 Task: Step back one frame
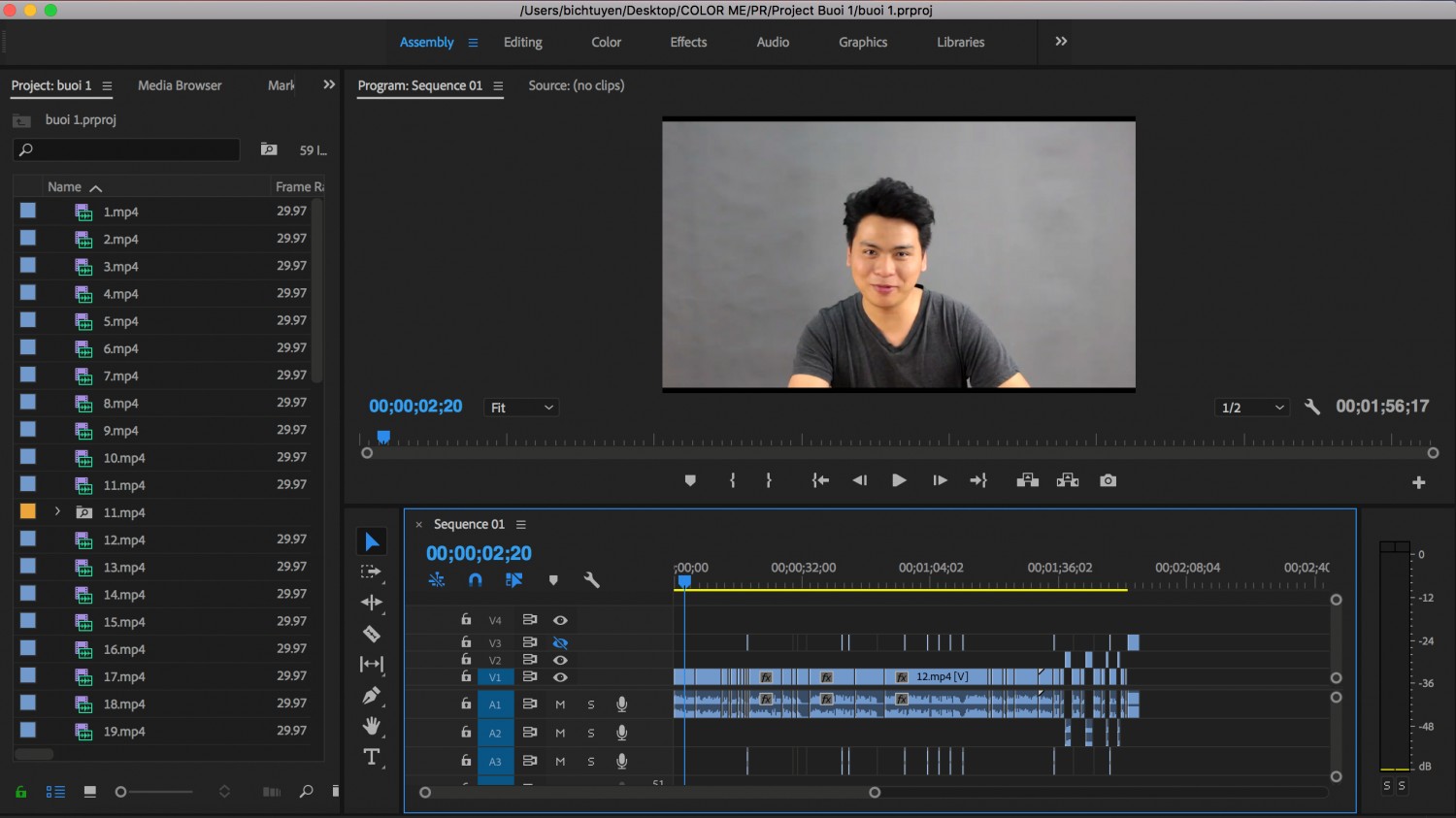click(859, 480)
